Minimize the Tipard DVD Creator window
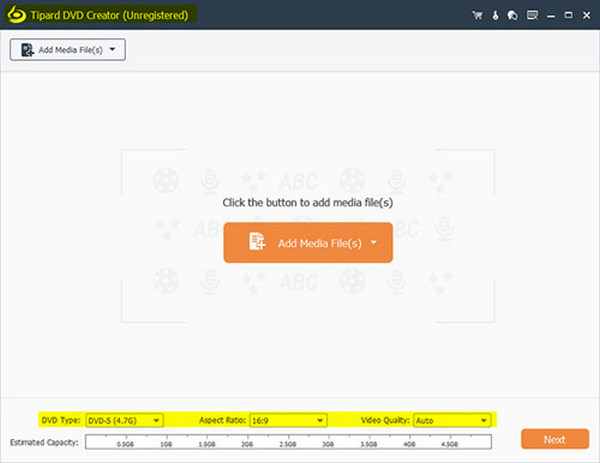 tap(551, 16)
